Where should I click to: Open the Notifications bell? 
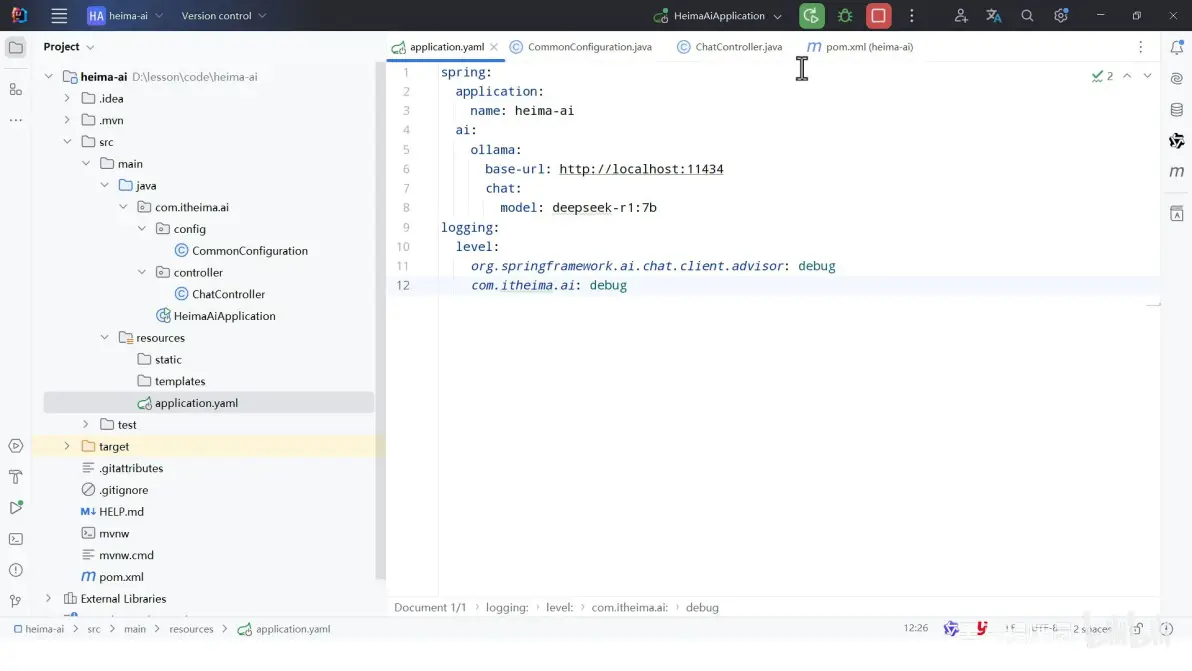coord(1176,47)
